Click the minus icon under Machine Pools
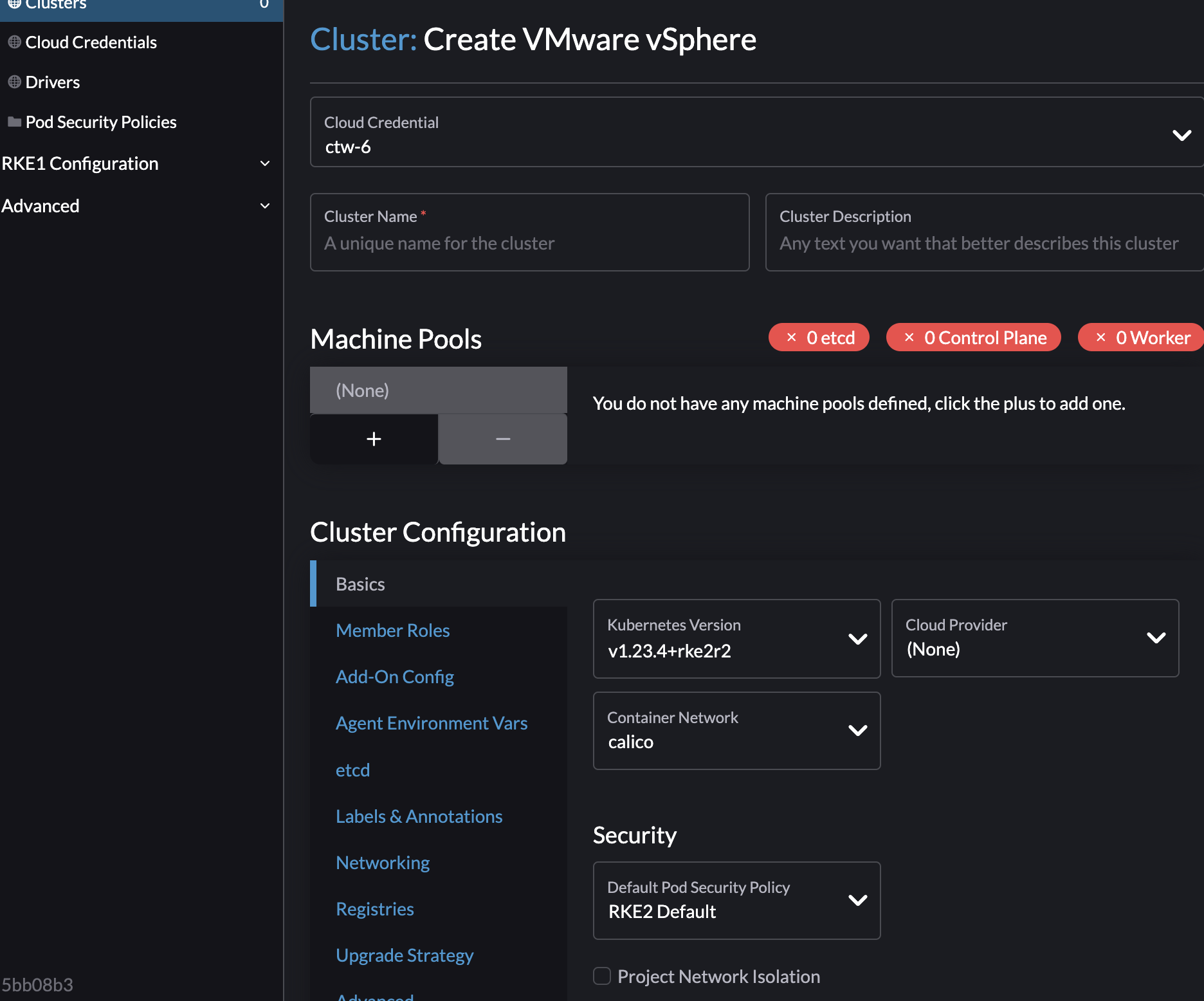 point(502,439)
